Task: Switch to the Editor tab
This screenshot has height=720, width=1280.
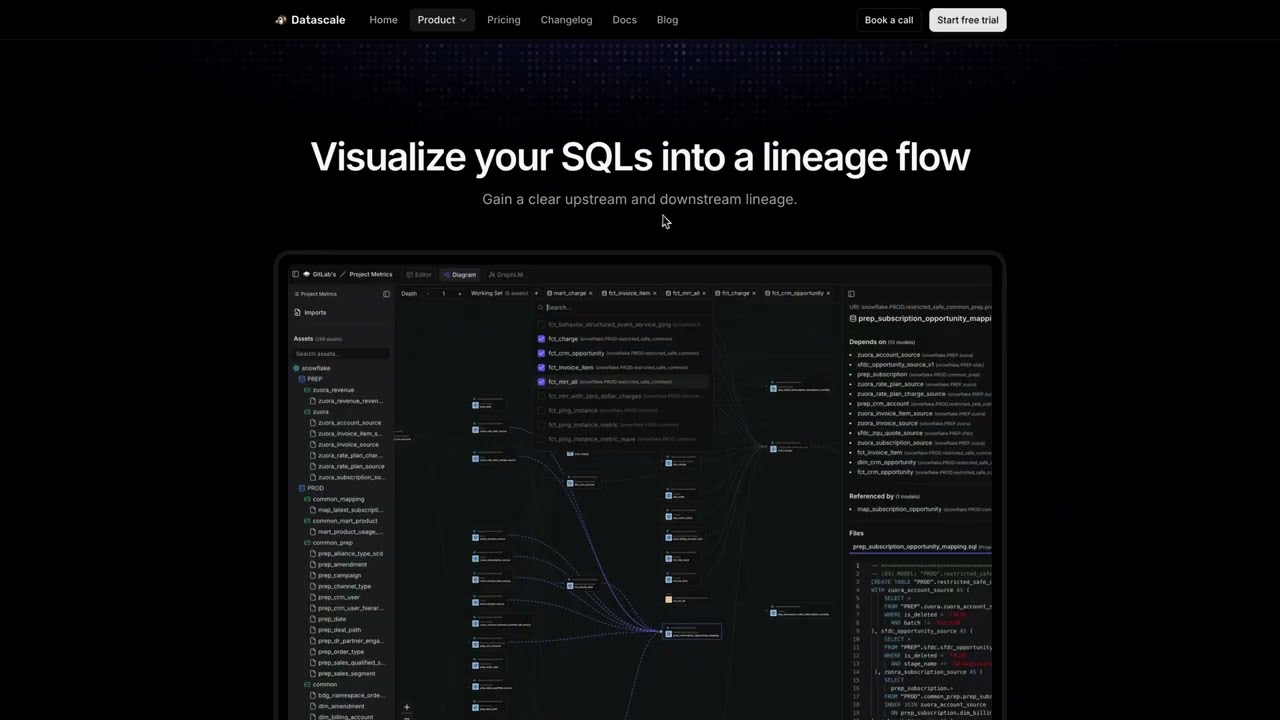Action: point(419,274)
